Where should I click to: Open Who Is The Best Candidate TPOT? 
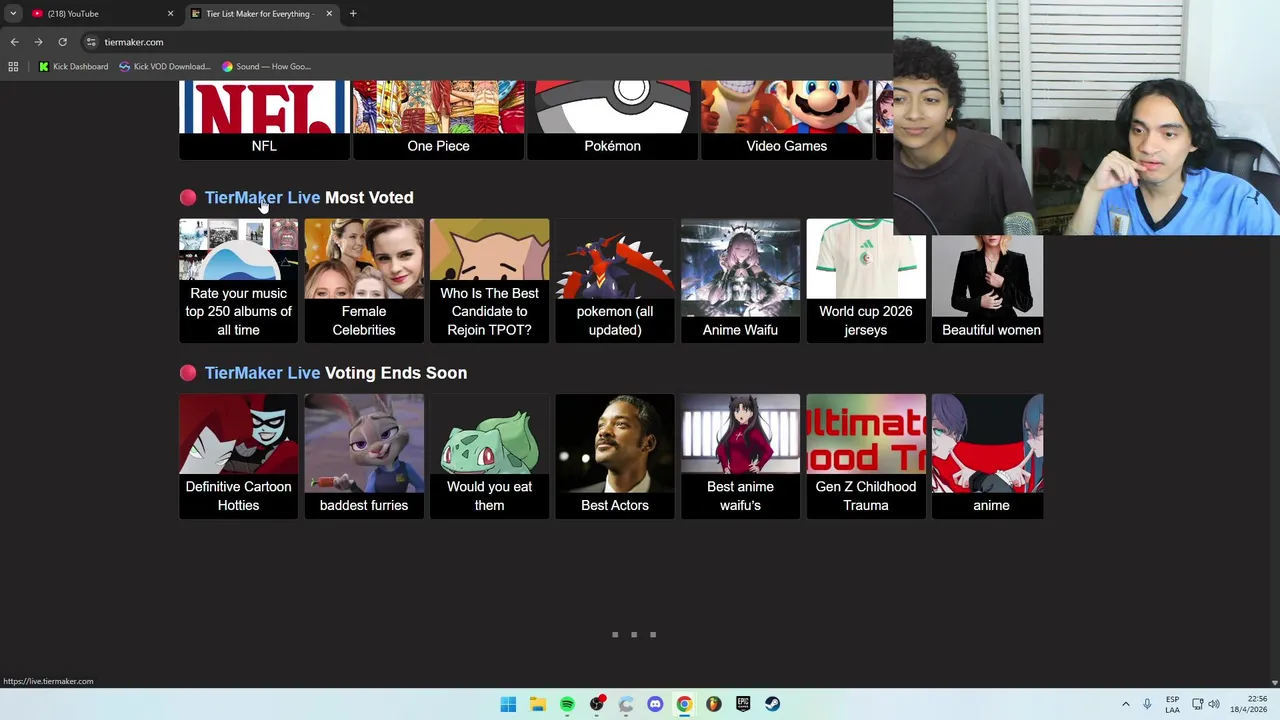coord(489,281)
